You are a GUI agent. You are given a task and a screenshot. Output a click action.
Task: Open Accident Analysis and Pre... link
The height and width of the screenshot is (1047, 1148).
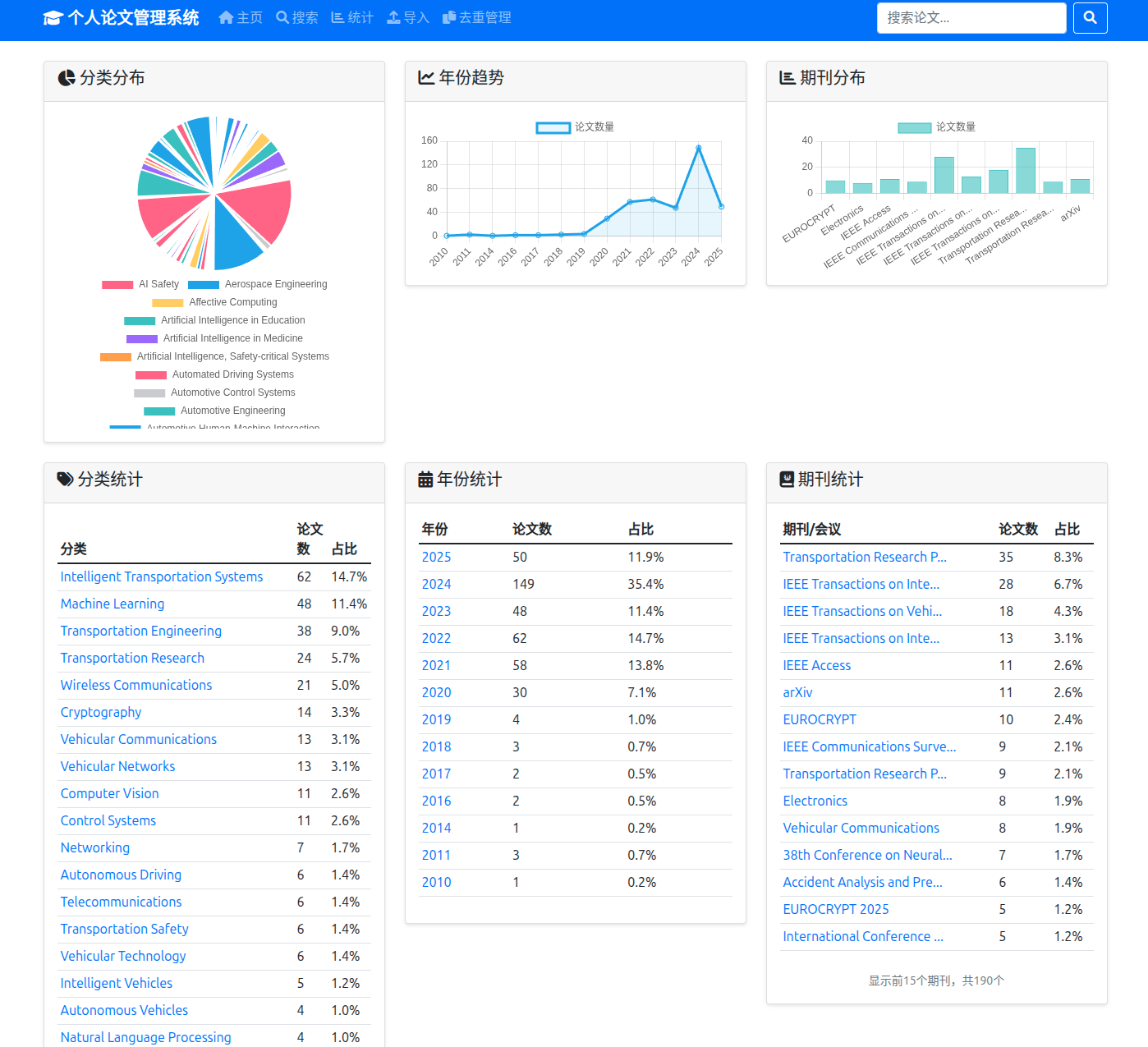point(863,883)
